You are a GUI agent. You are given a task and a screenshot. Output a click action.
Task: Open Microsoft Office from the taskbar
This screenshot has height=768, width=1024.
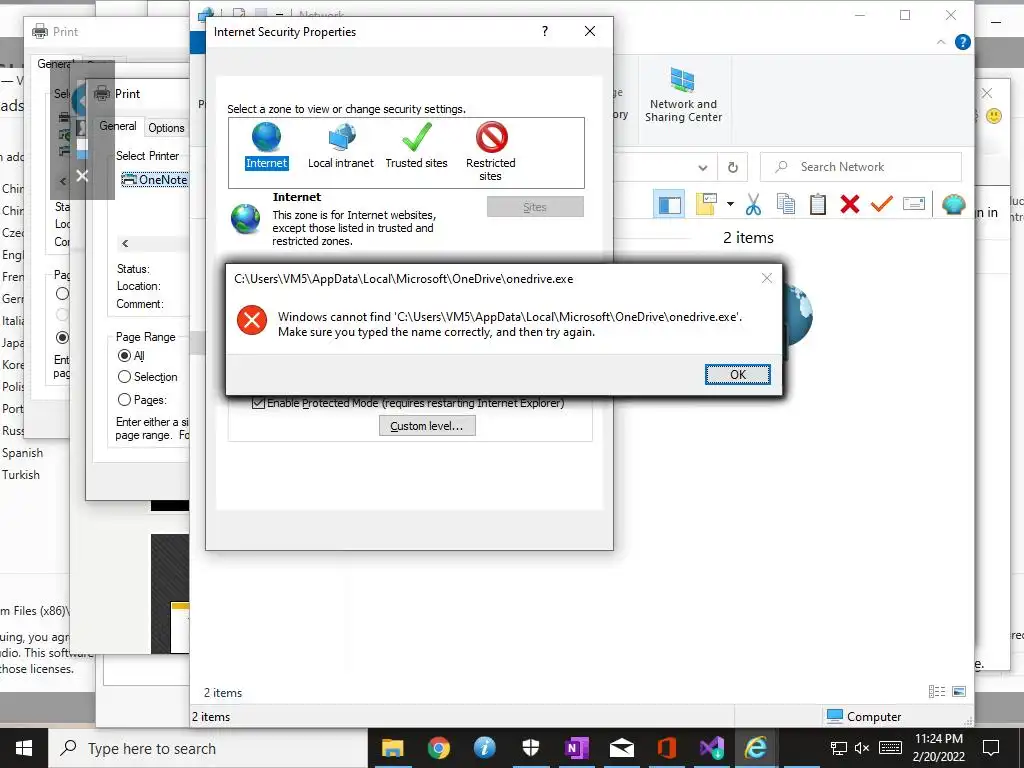(x=667, y=748)
